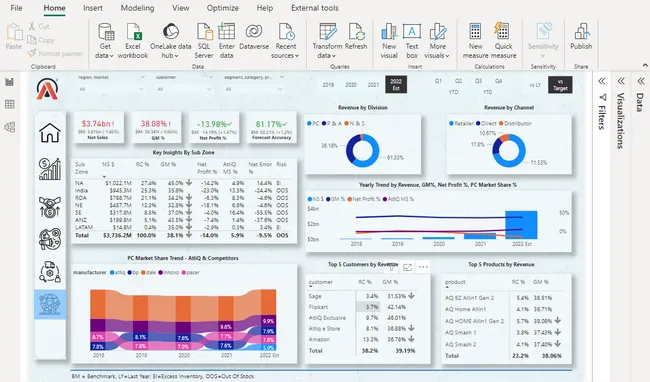Select quarter Q1 filter
The image size is (650, 382).
coord(438,81)
